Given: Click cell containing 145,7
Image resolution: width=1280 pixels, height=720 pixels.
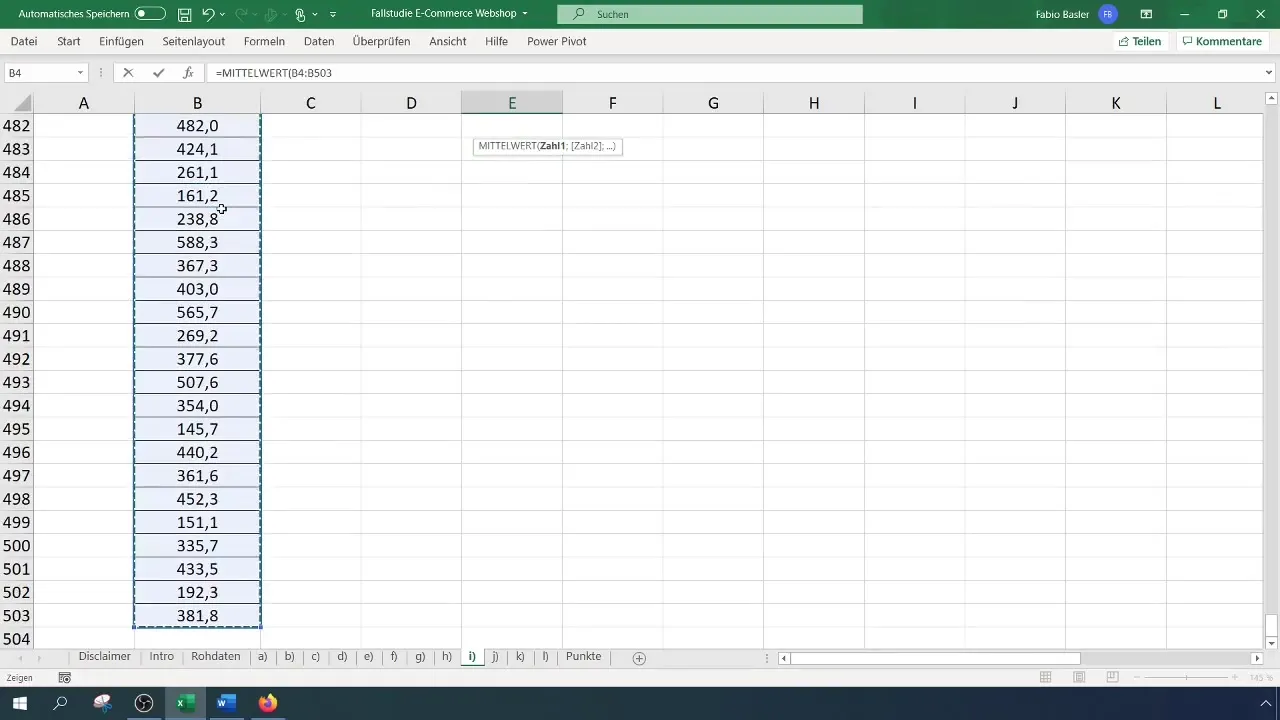Looking at the screenshot, I should tap(197, 429).
